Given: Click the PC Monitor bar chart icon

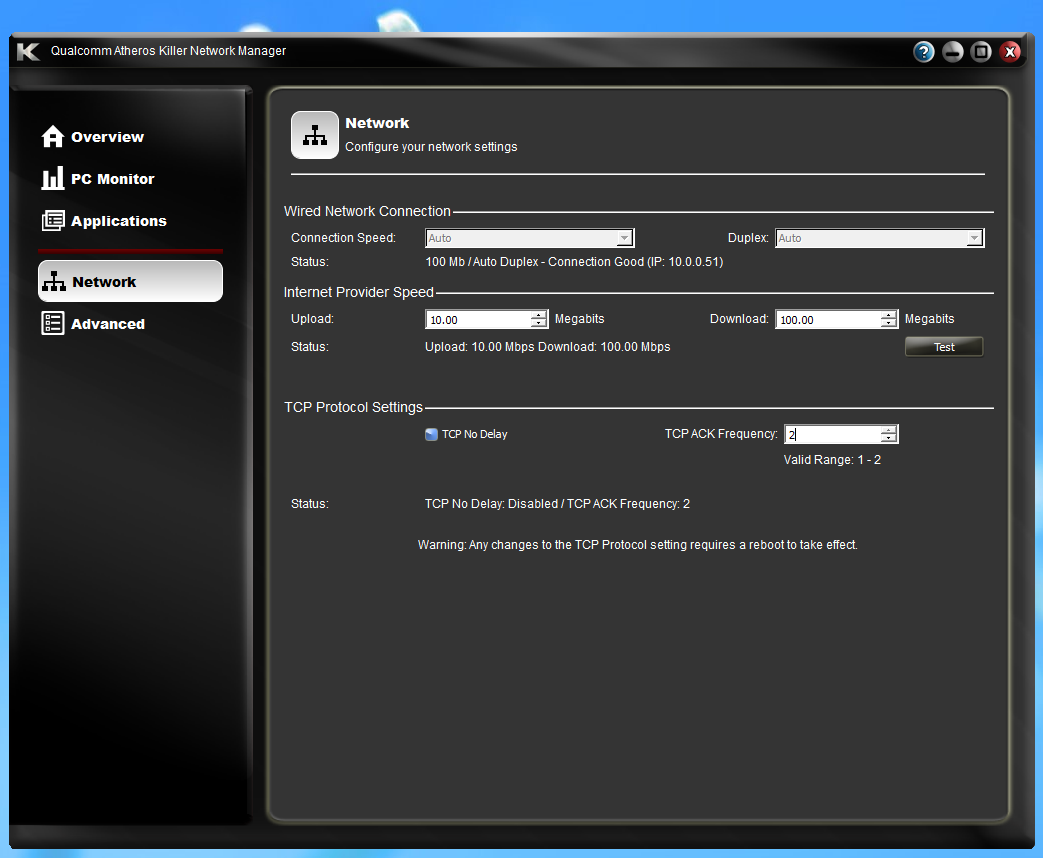Looking at the screenshot, I should pyautogui.click(x=53, y=178).
